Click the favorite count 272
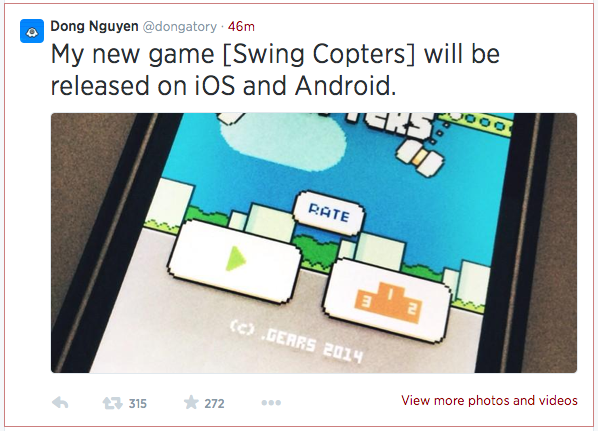 point(214,404)
